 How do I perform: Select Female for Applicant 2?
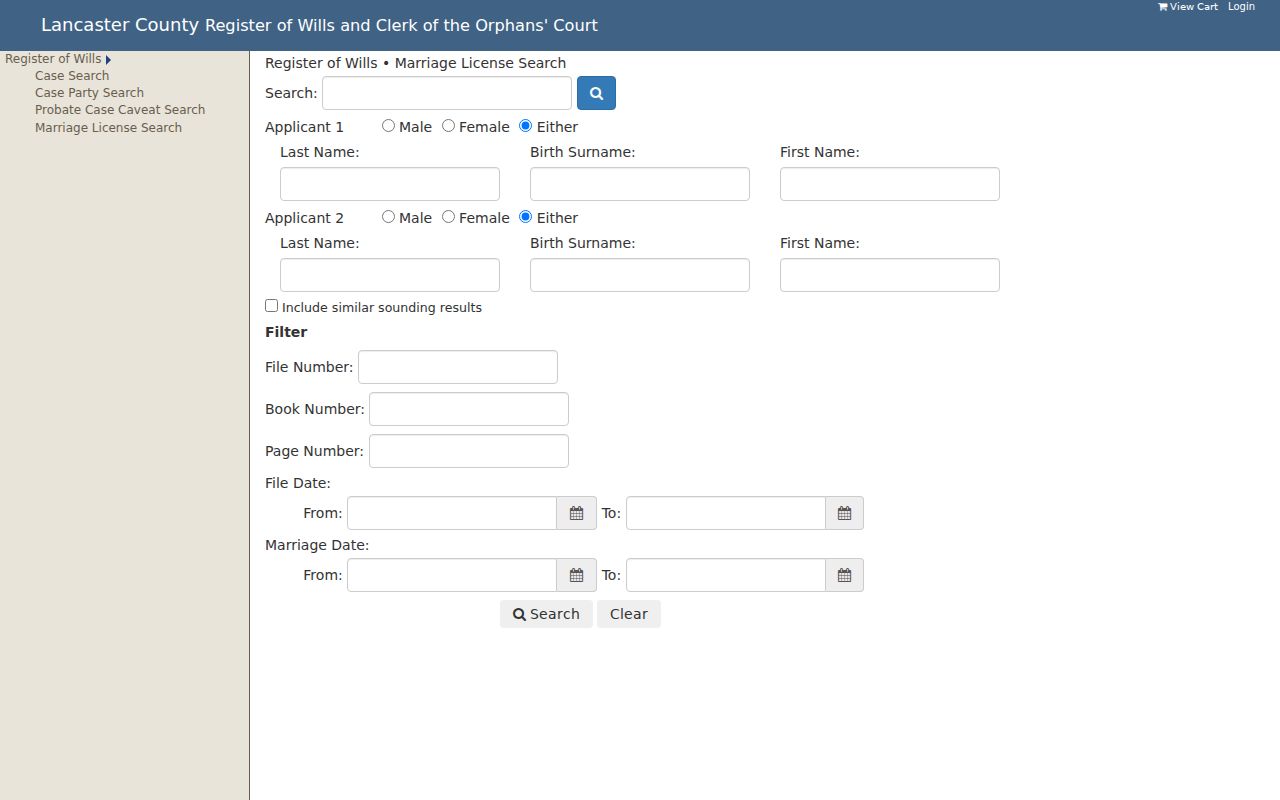[x=448, y=217]
